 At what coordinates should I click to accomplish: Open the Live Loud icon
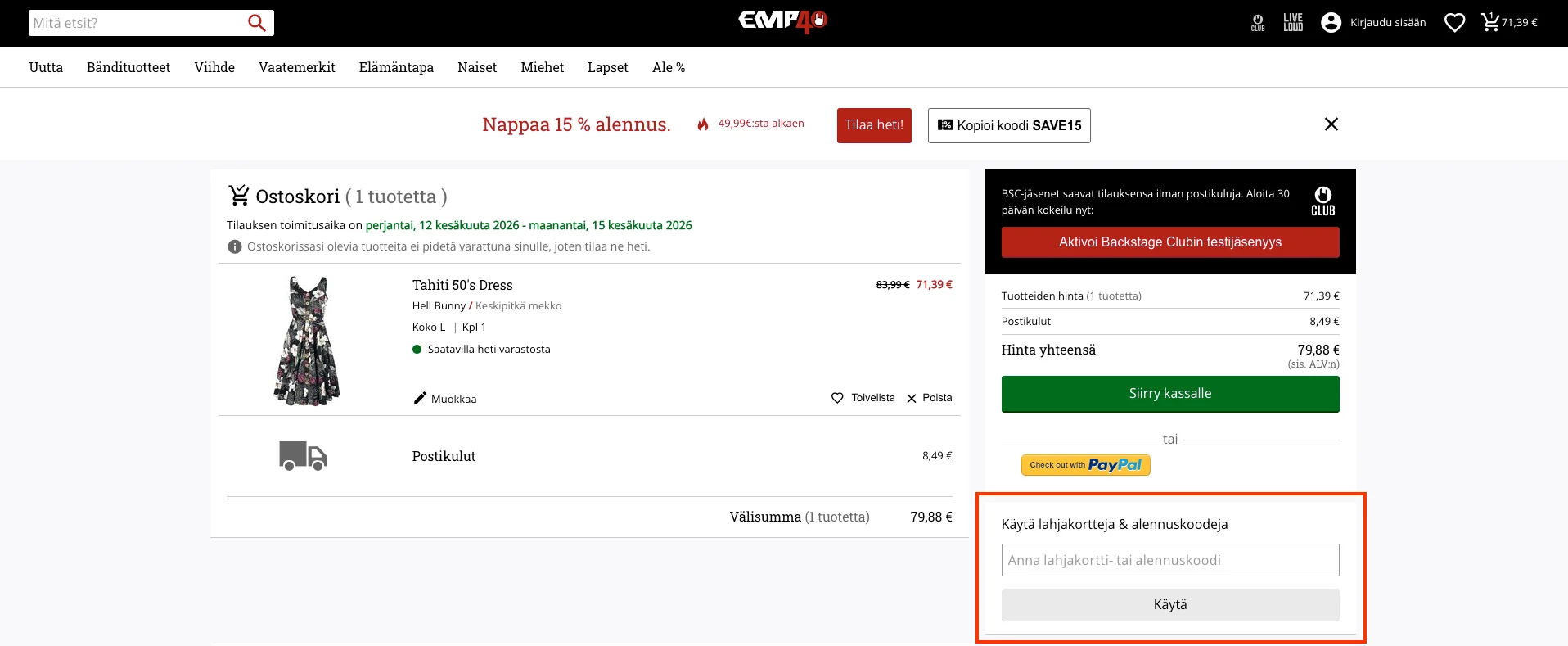pyautogui.click(x=1293, y=22)
